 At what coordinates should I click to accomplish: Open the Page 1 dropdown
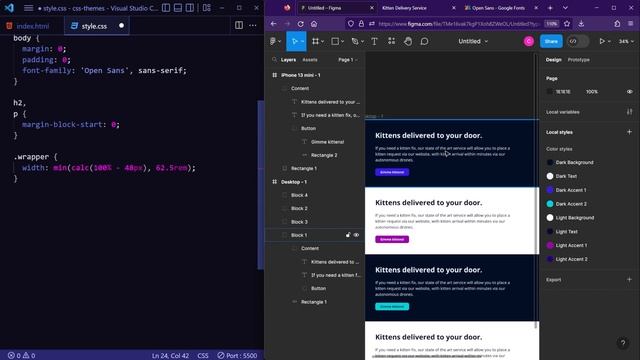(x=348, y=60)
